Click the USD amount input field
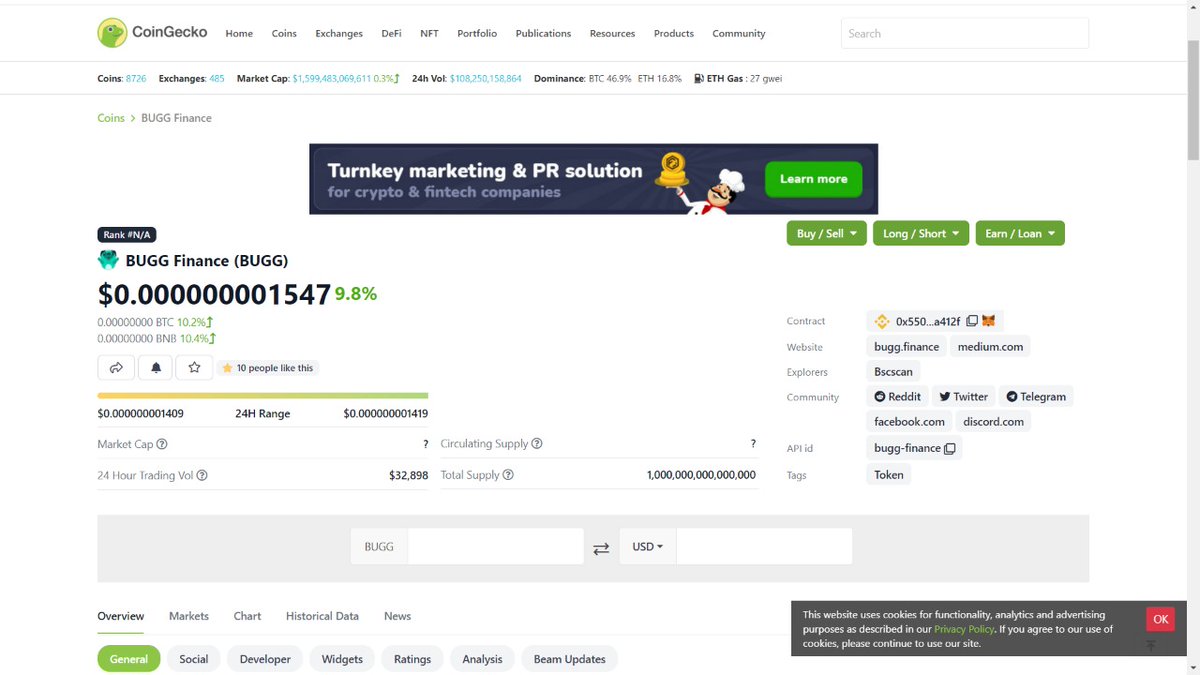This screenshot has height=675, width=1200. (764, 547)
